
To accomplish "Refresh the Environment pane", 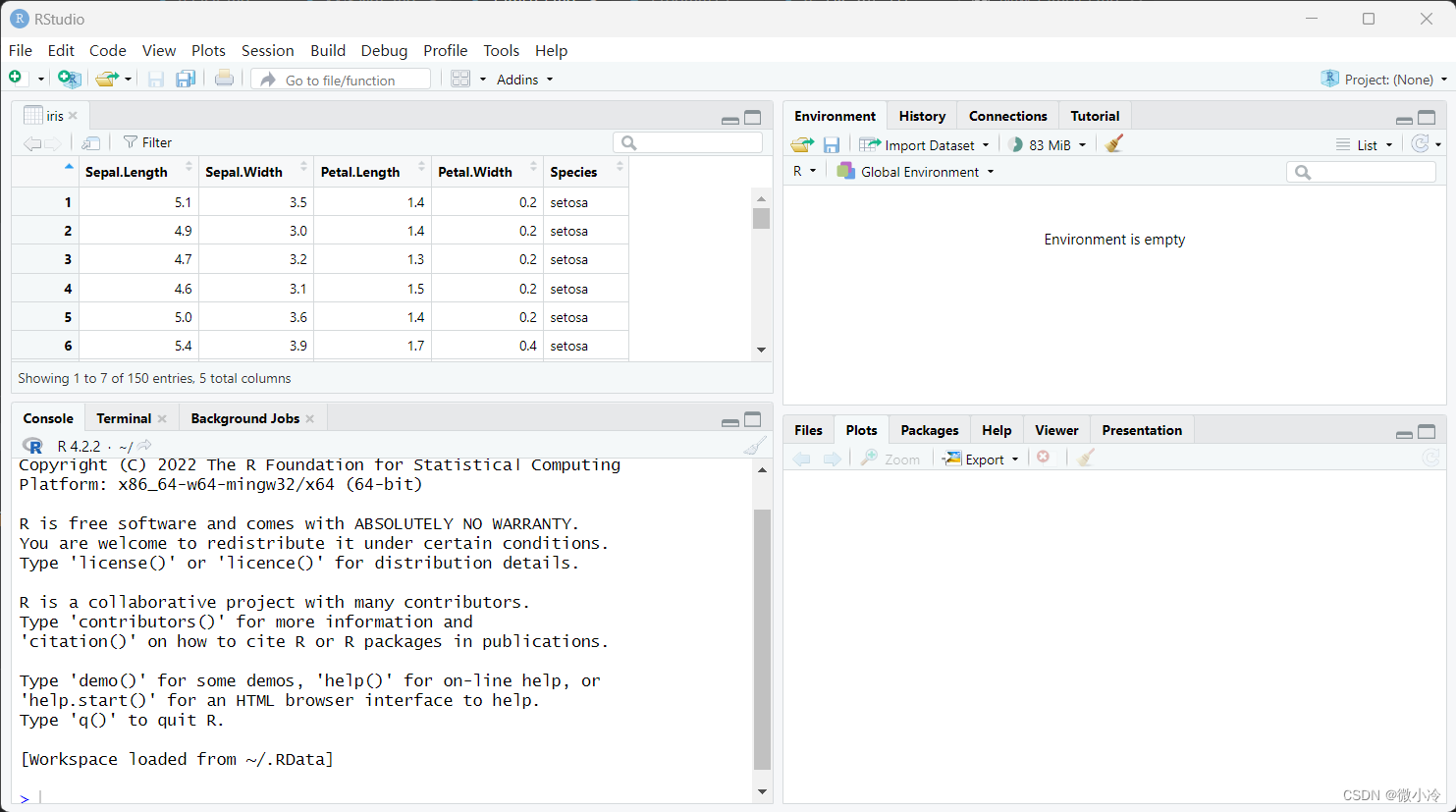I will point(1420,143).
